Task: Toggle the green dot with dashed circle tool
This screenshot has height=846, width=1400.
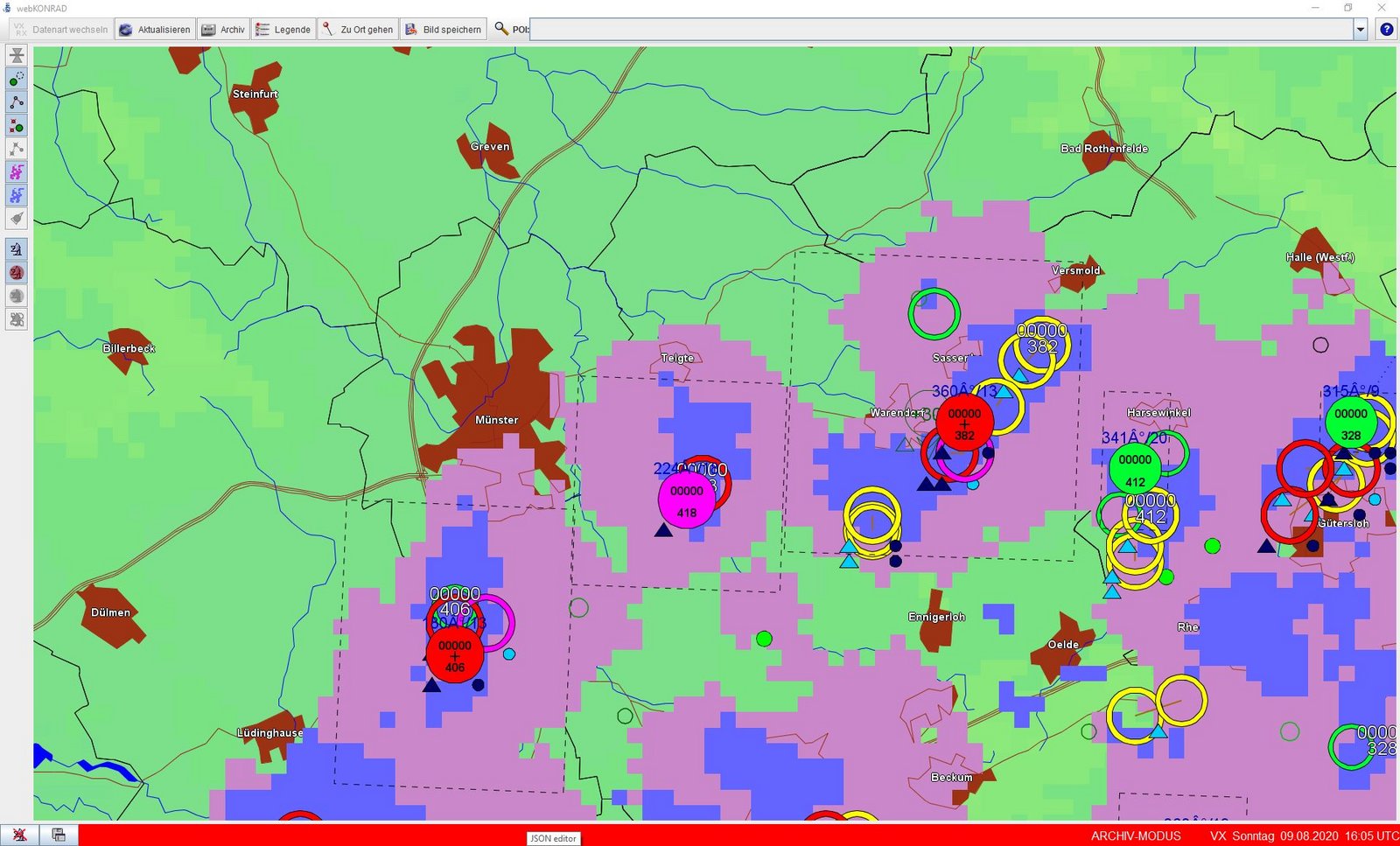Action: 17,79
